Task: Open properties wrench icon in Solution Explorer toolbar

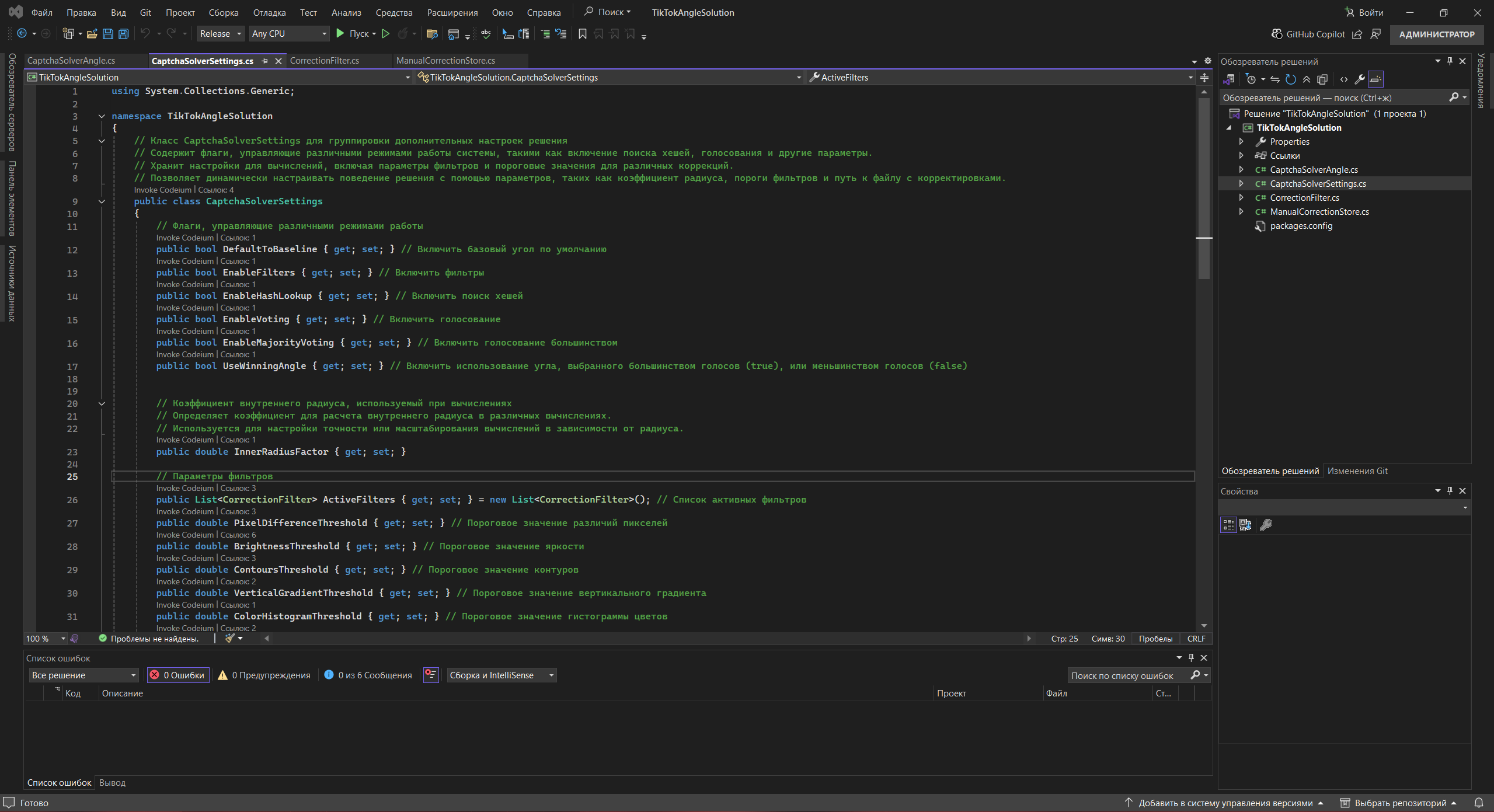Action: pos(1360,79)
